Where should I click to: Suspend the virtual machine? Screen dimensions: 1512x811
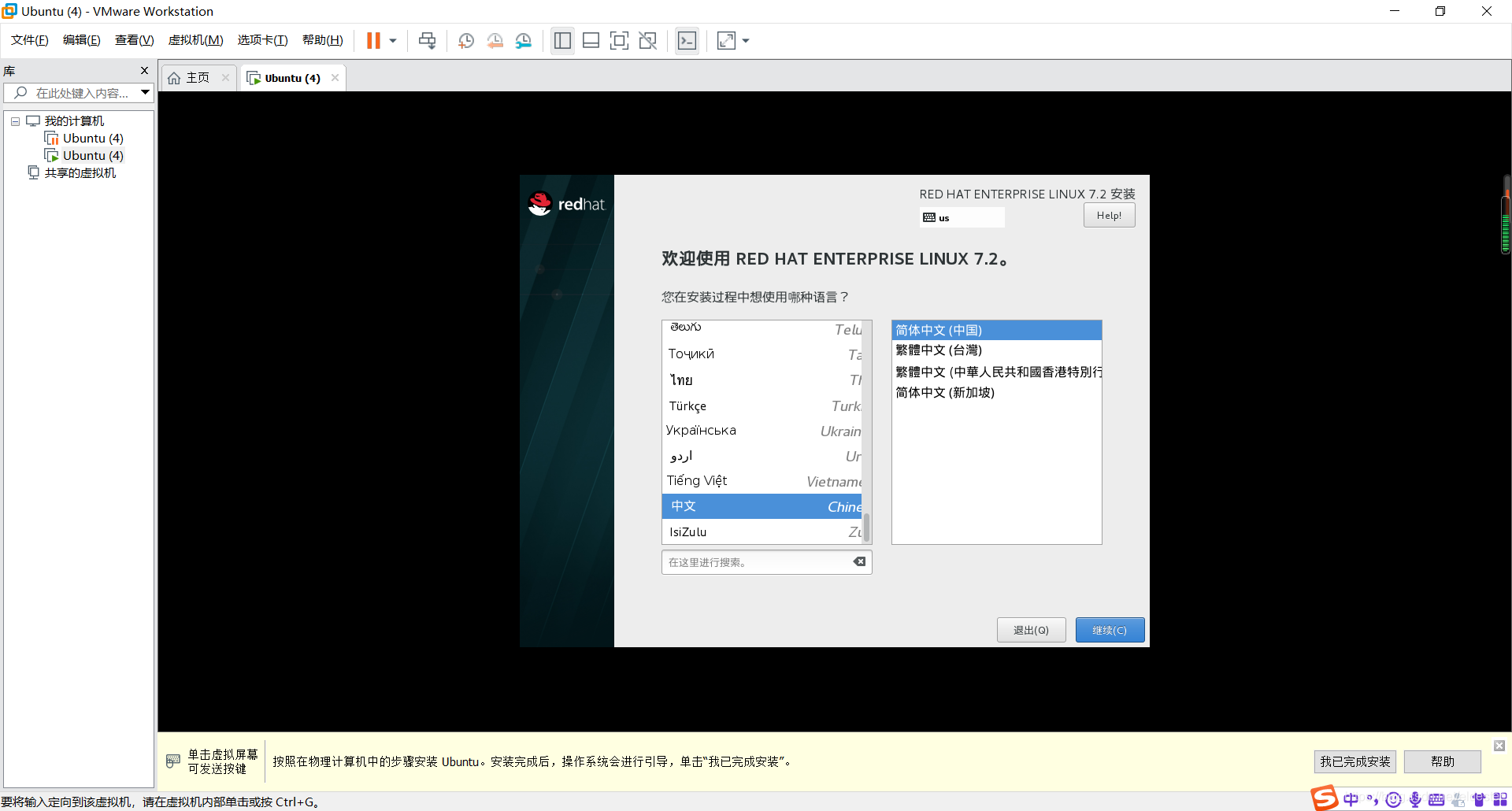pyautogui.click(x=374, y=40)
